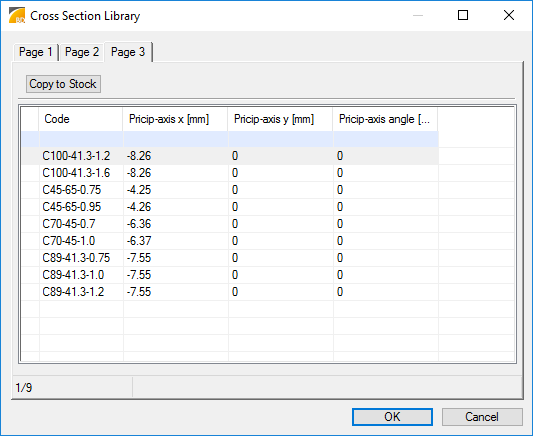Image resolution: width=533 pixels, height=436 pixels.
Task: Sort by the Code column header
Action: (81, 119)
